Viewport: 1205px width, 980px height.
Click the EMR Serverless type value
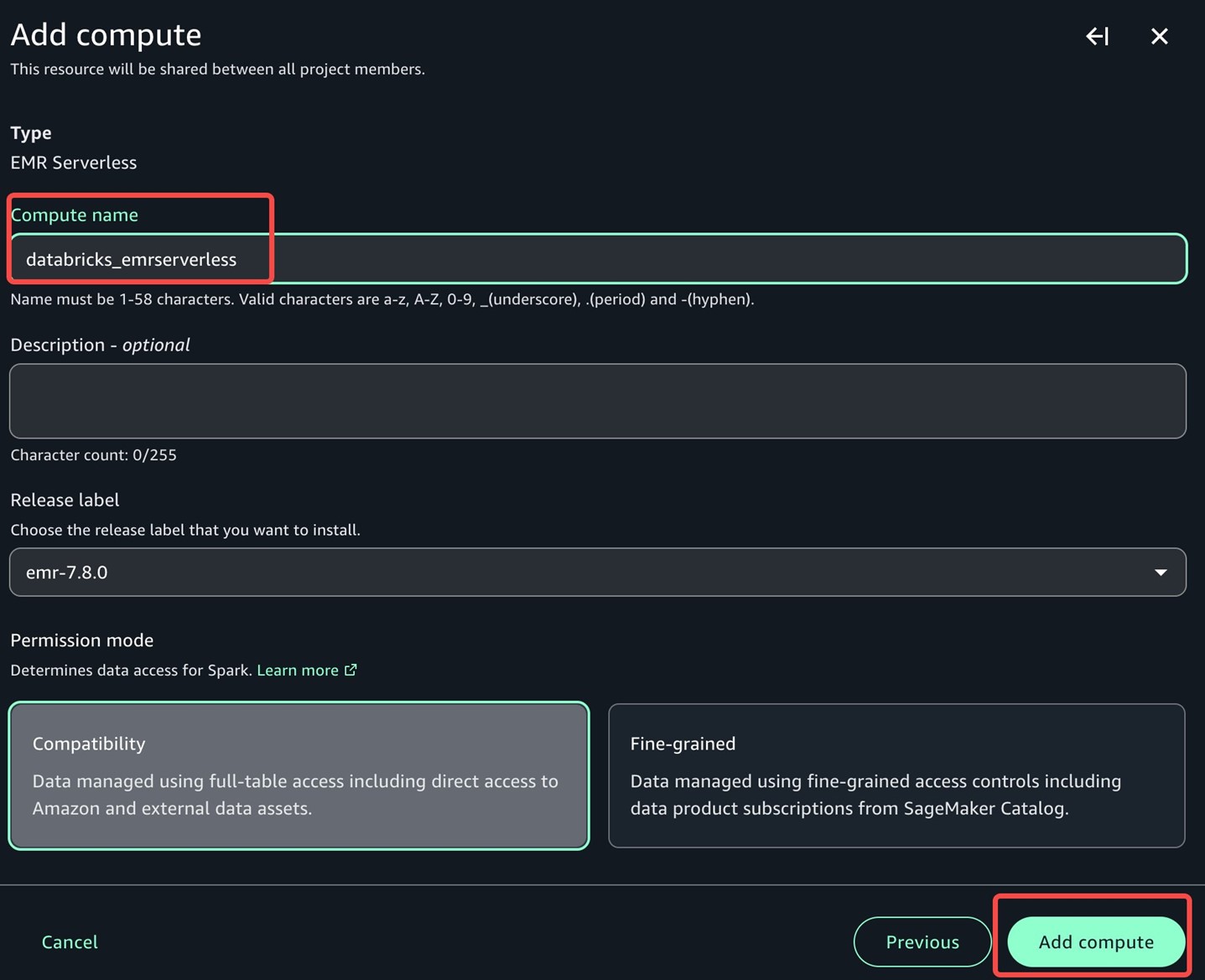[x=74, y=163]
